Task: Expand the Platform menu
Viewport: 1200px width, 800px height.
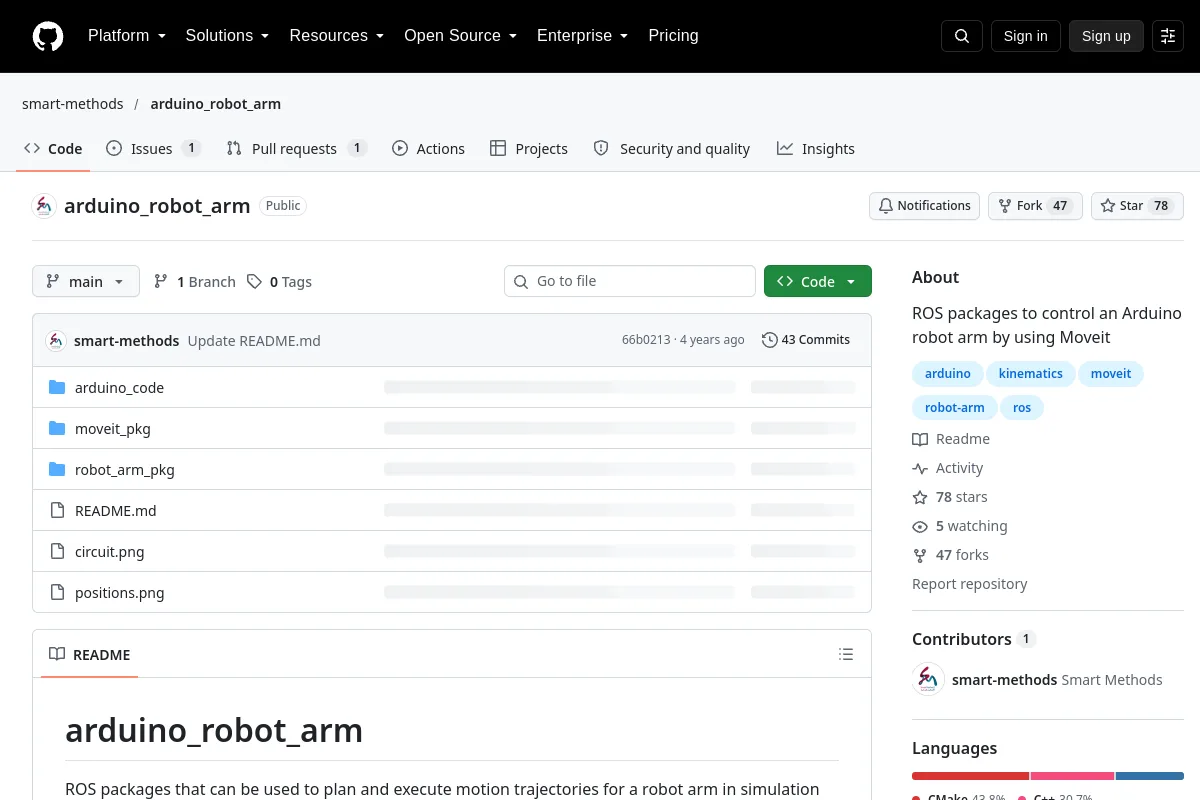Action: click(x=126, y=36)
